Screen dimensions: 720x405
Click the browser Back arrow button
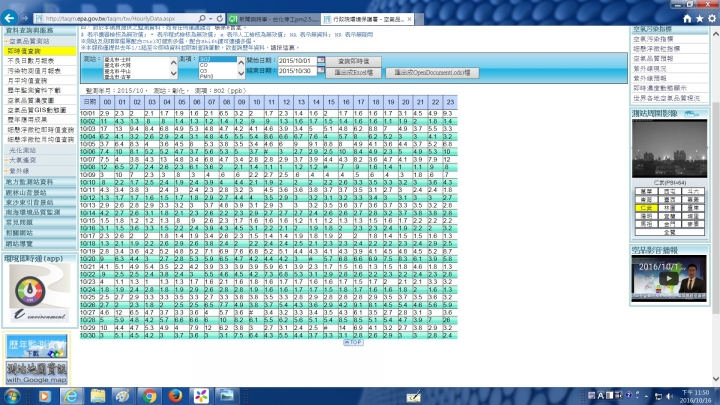[10, 18]
